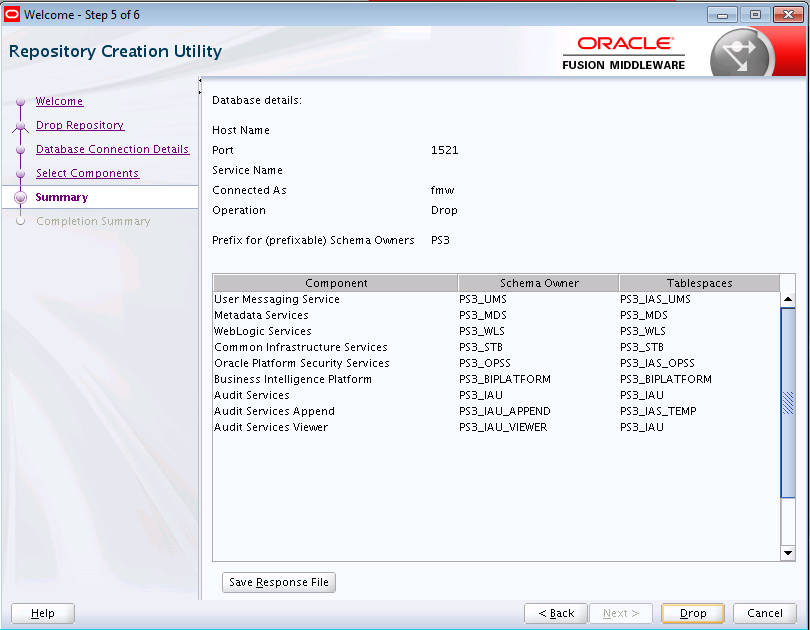Click the table scrollbar down arrow

[788, 553]
